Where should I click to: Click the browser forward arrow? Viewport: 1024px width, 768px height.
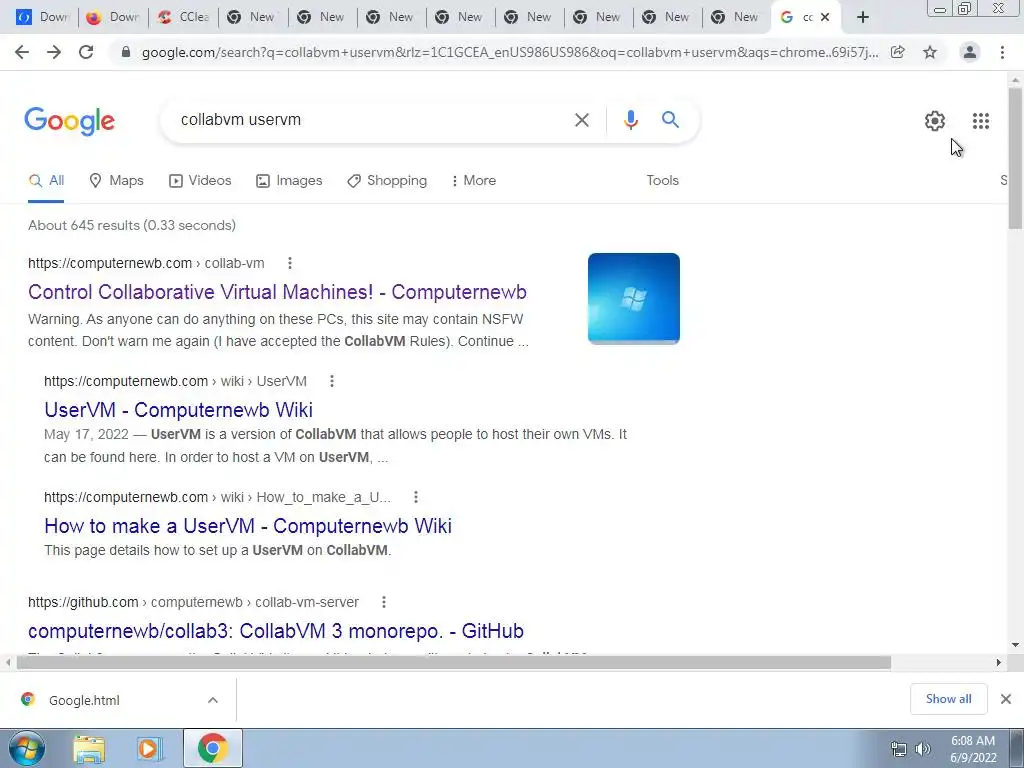pyautogui.click(x=54, y=52)
